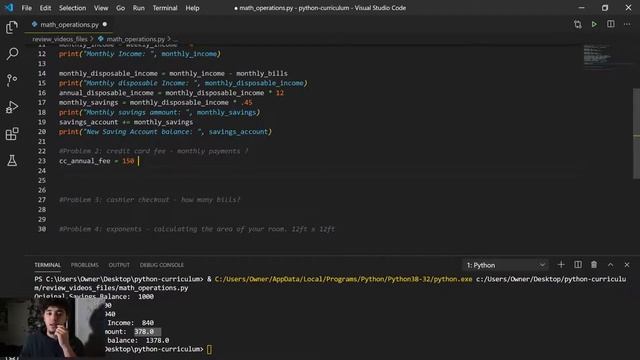Screen dimensions: 640x360
Task: Open the Edit menu
Action: click(x=45, y=8)
